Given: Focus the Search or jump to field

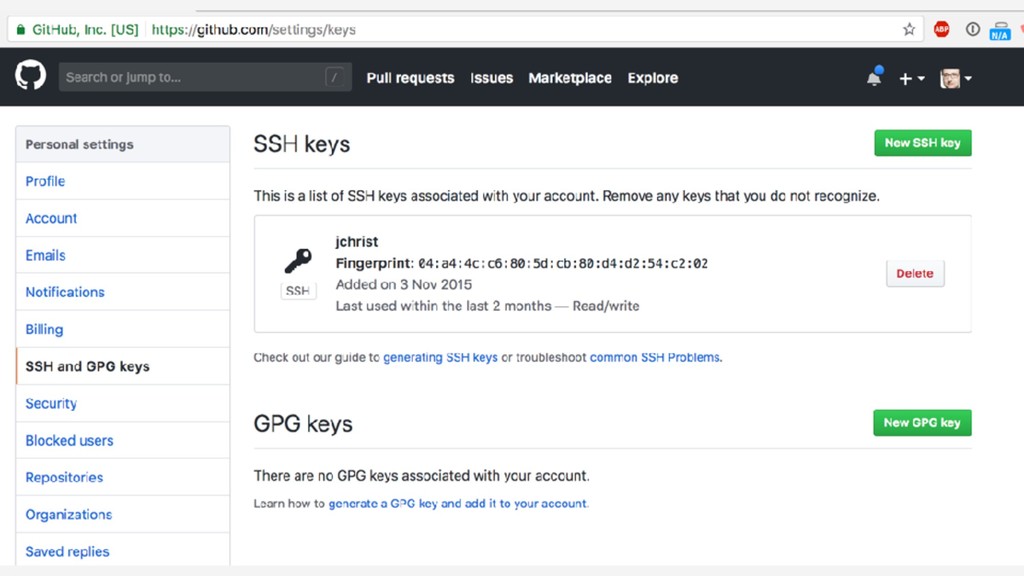Looking at the screenshot, I should click(x=205, y=77).
